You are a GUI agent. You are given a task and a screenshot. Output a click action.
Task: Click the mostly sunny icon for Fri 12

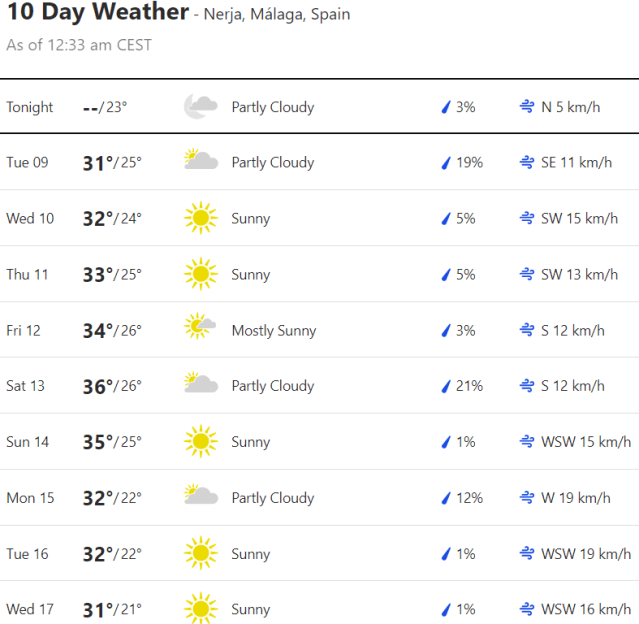[x=201, y=330]
